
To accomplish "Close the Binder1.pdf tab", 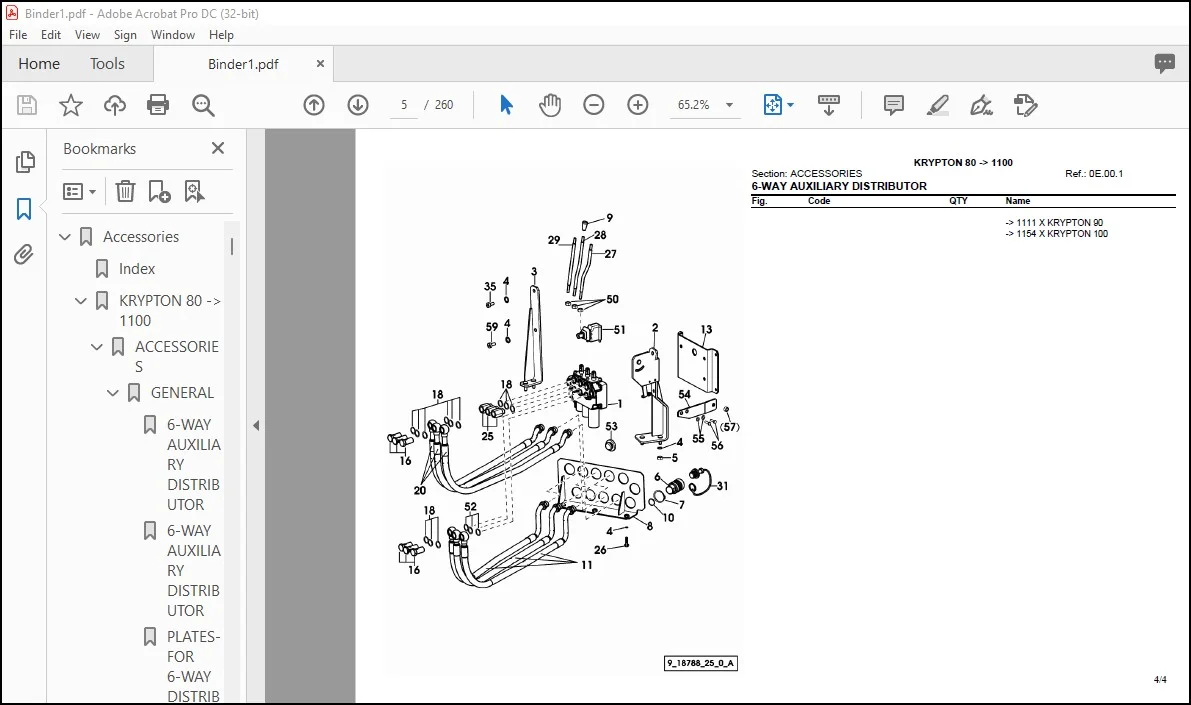I will [x=320, y=64].
